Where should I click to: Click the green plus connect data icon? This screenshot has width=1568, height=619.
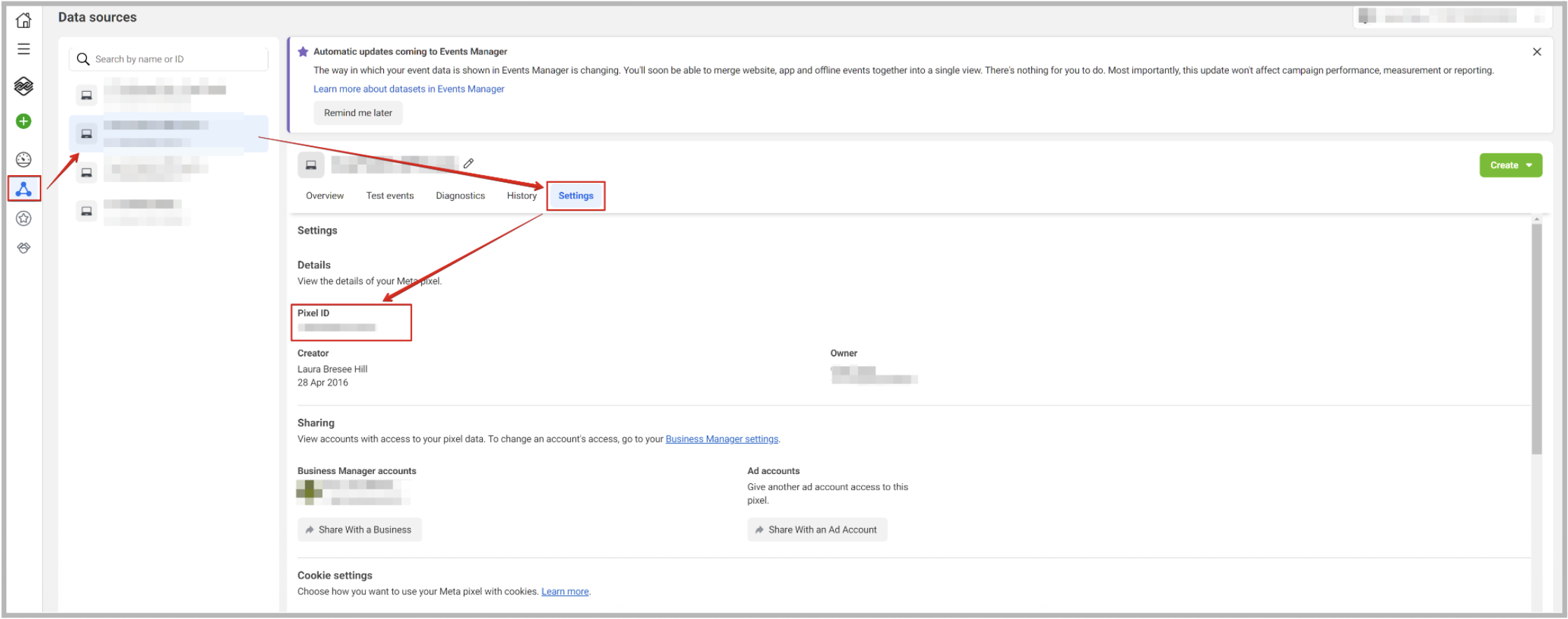click(x=24, y=121)
